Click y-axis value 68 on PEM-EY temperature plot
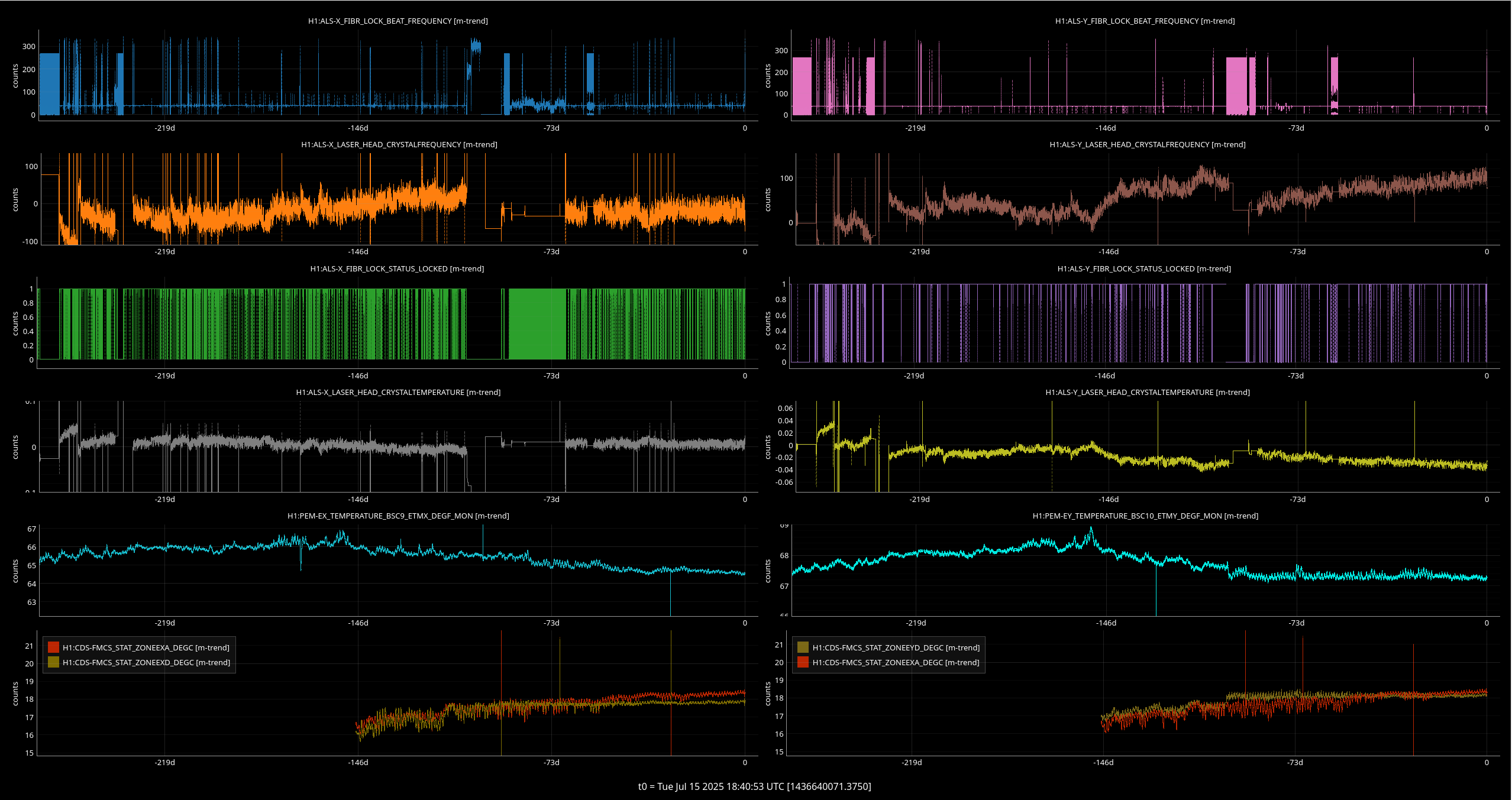Screen dimensions: 1512x800 click(x=784, y=555)
